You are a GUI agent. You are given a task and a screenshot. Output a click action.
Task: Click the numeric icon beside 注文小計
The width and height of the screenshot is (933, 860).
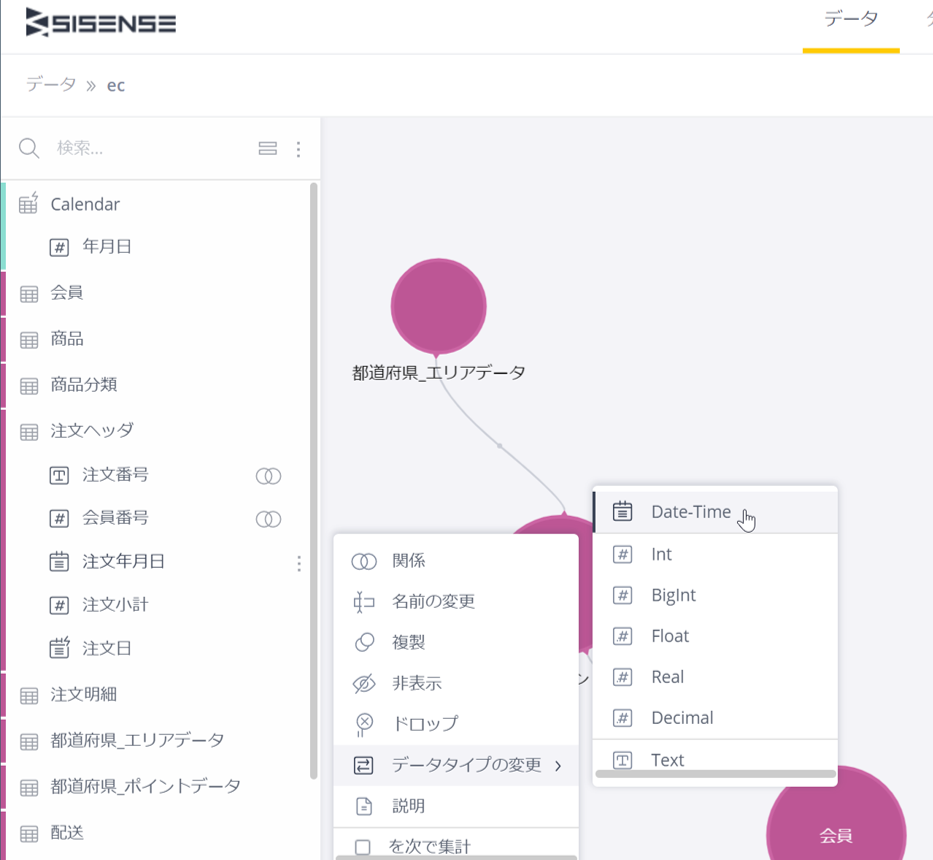click(x=59, y=605)
